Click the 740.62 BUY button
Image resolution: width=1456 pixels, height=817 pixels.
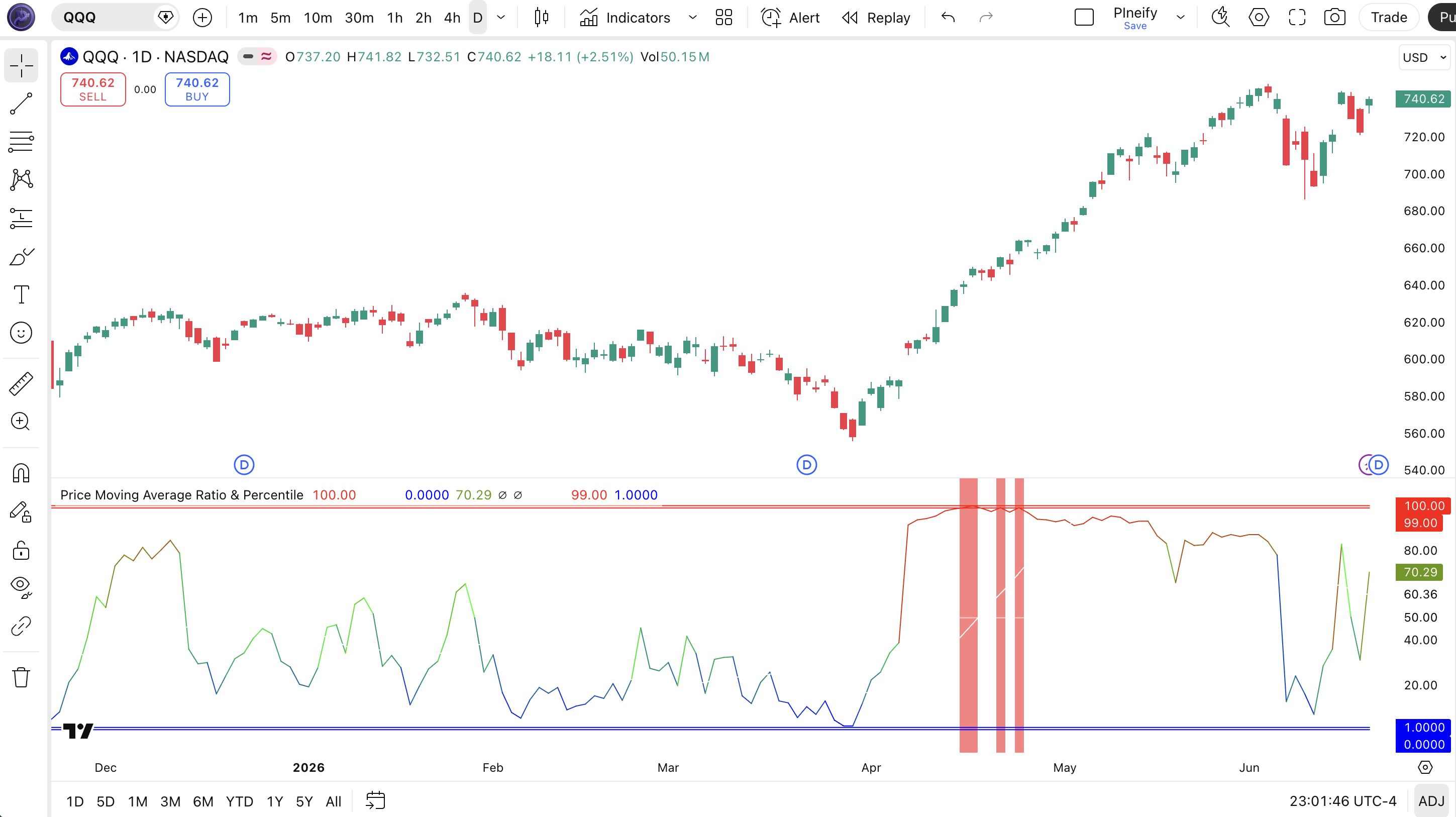pyautogui.click(x=197, y=89)
